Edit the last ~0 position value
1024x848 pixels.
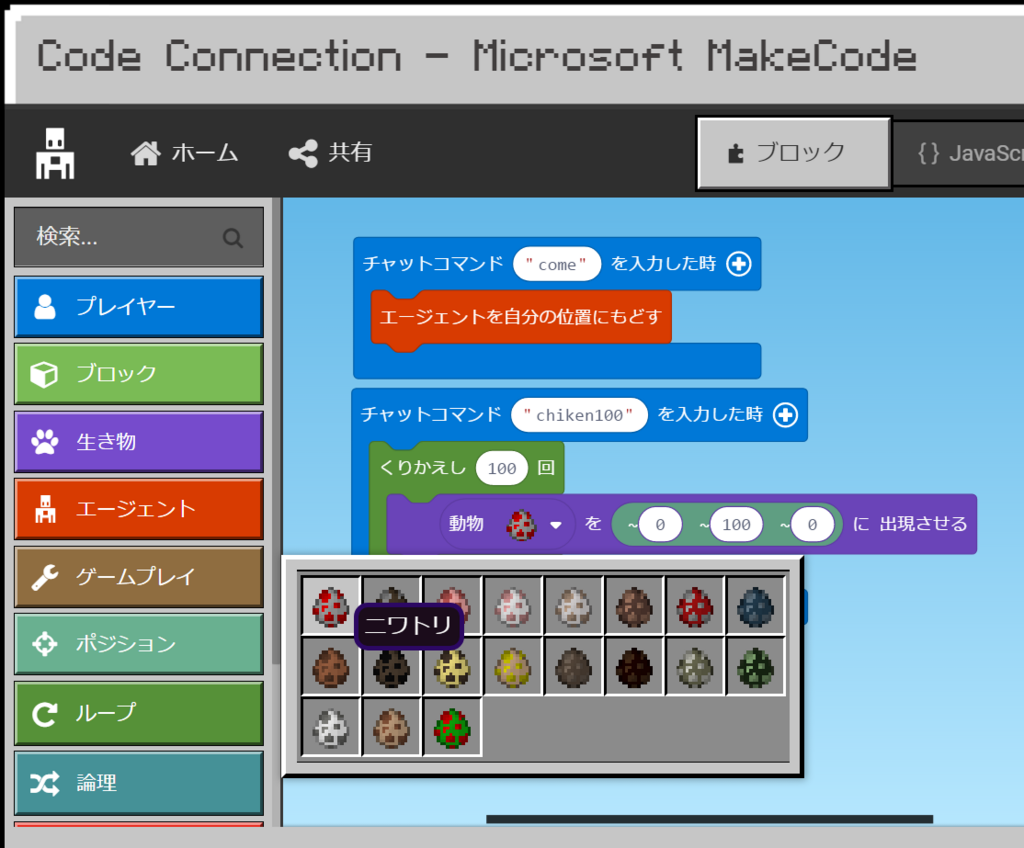coord(812,525)
